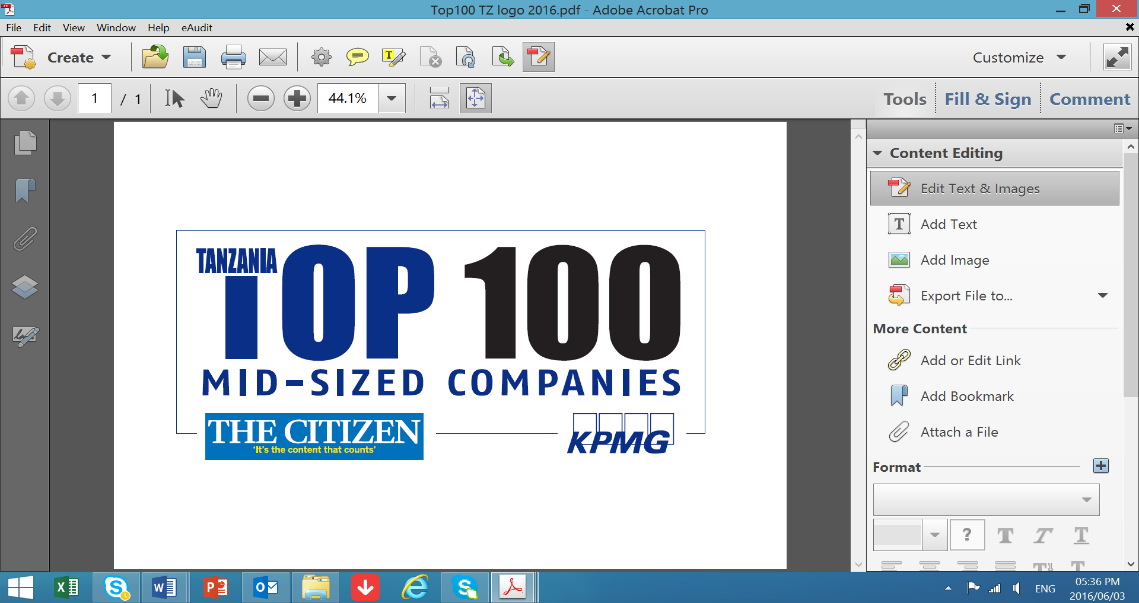Viewport: 1139px width, 603px height.
Task: Open the Help menu
Action: coord(158,28)
